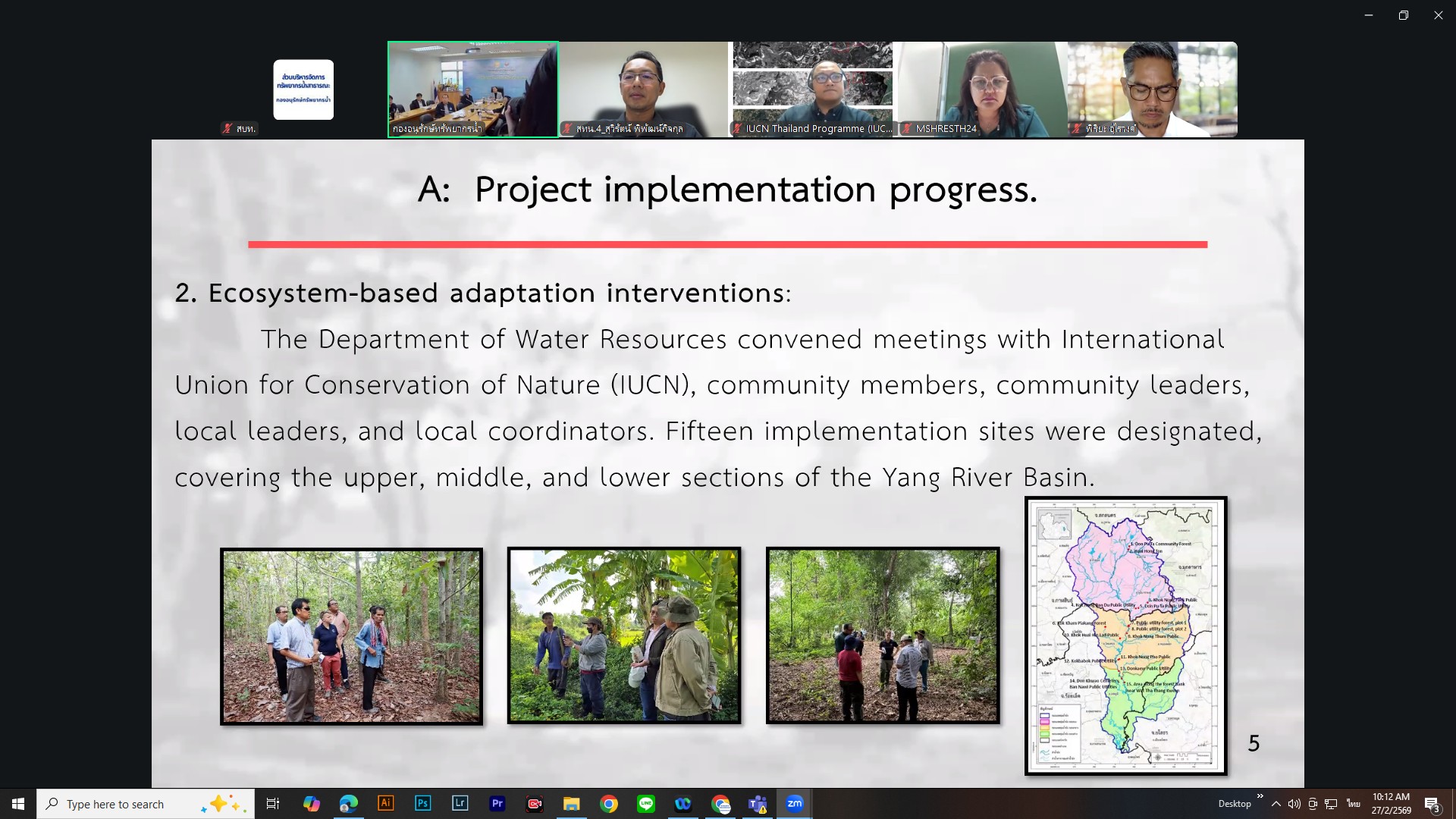
Task: Open Task View from the taskbar
Action: click(273, 804)
